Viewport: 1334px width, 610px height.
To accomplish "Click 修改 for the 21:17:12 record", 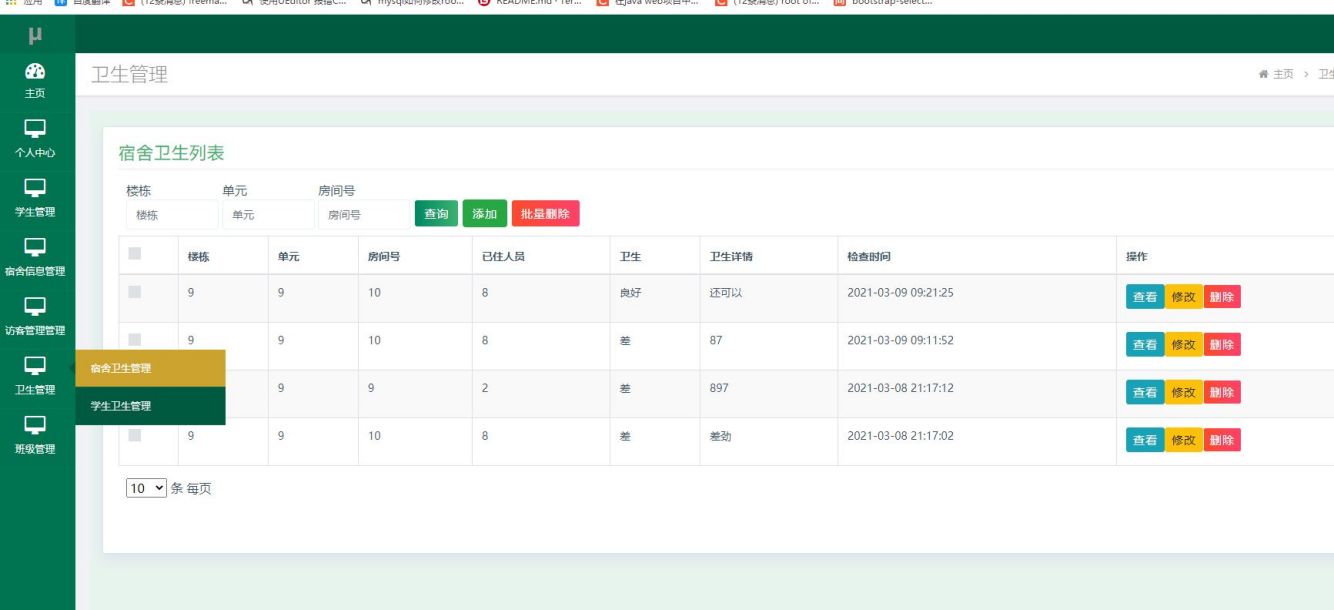I will click(1184, 392).
